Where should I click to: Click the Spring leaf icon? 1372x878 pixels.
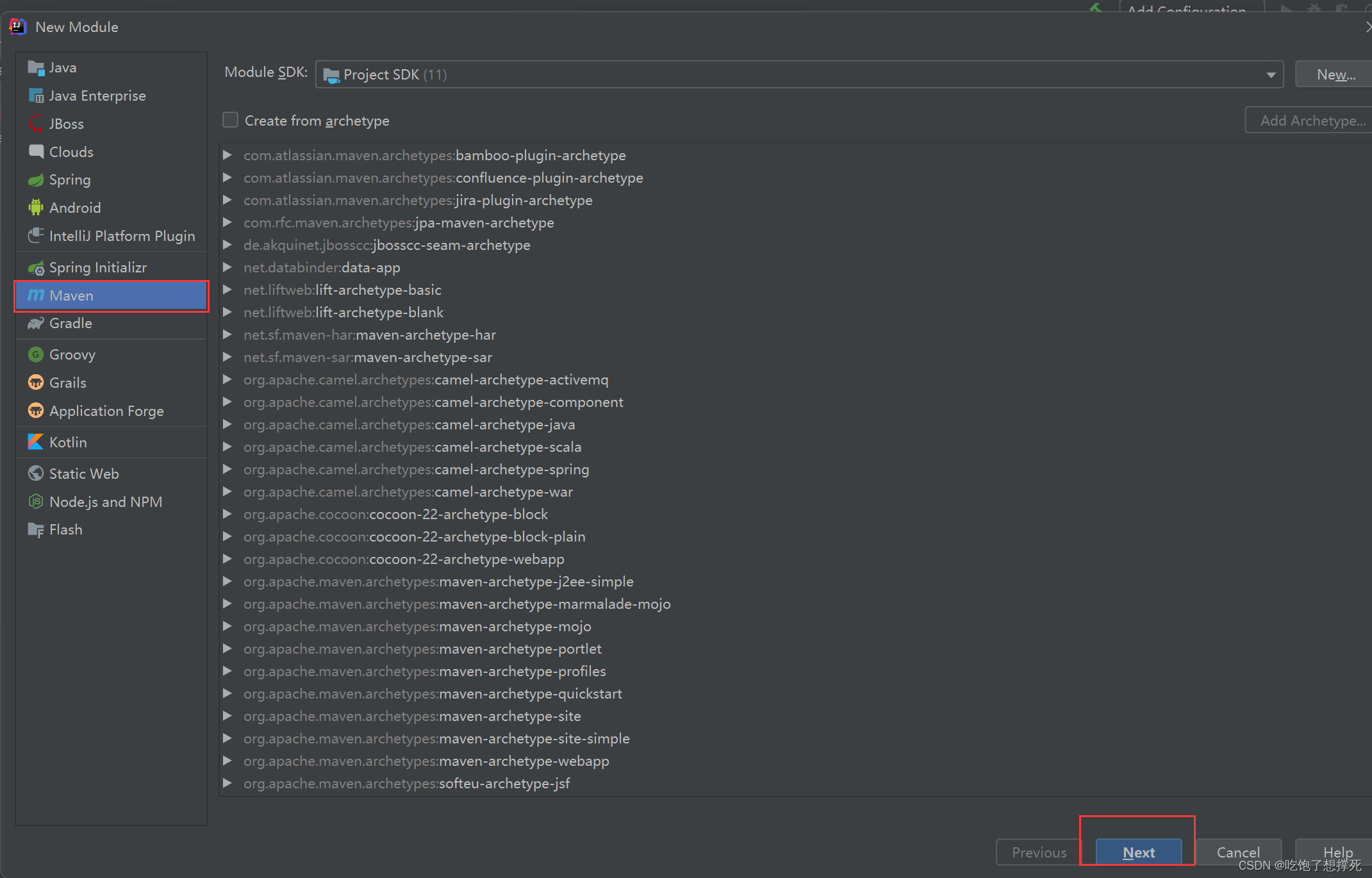[x=36, y=180]
